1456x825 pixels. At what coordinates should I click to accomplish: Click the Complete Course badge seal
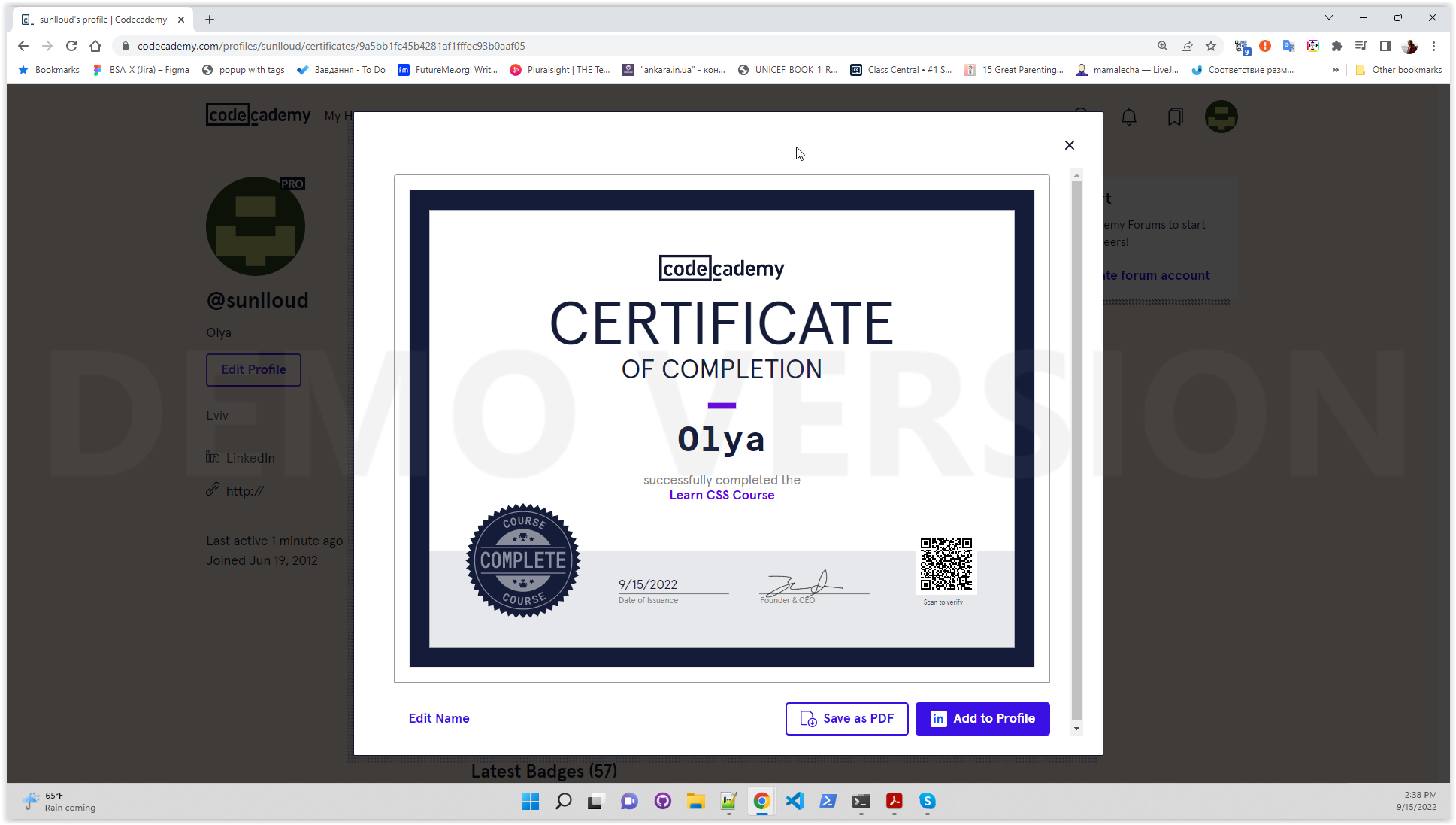523,560
